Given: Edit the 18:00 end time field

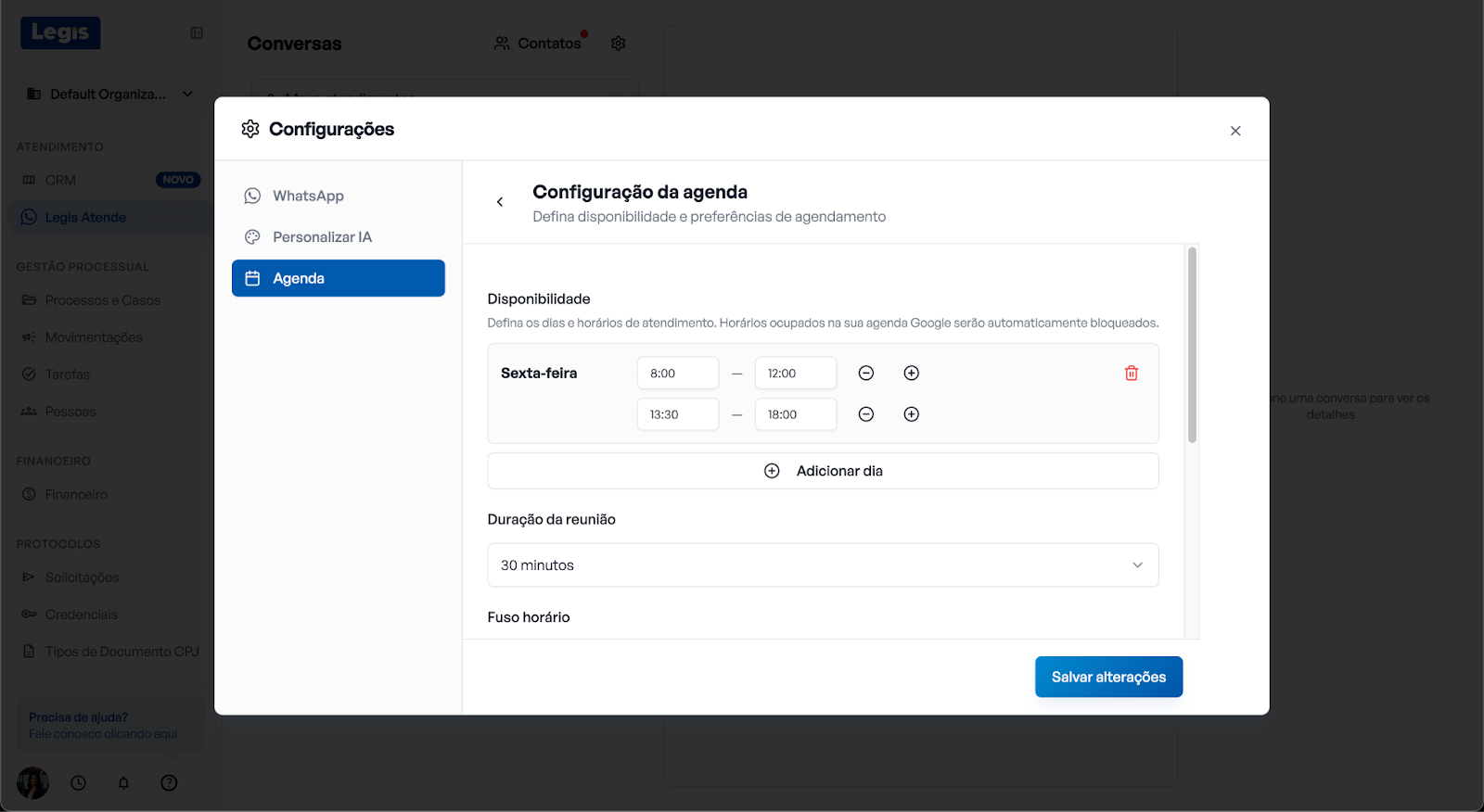Looking at the screenshot, I should pos(795,414).
